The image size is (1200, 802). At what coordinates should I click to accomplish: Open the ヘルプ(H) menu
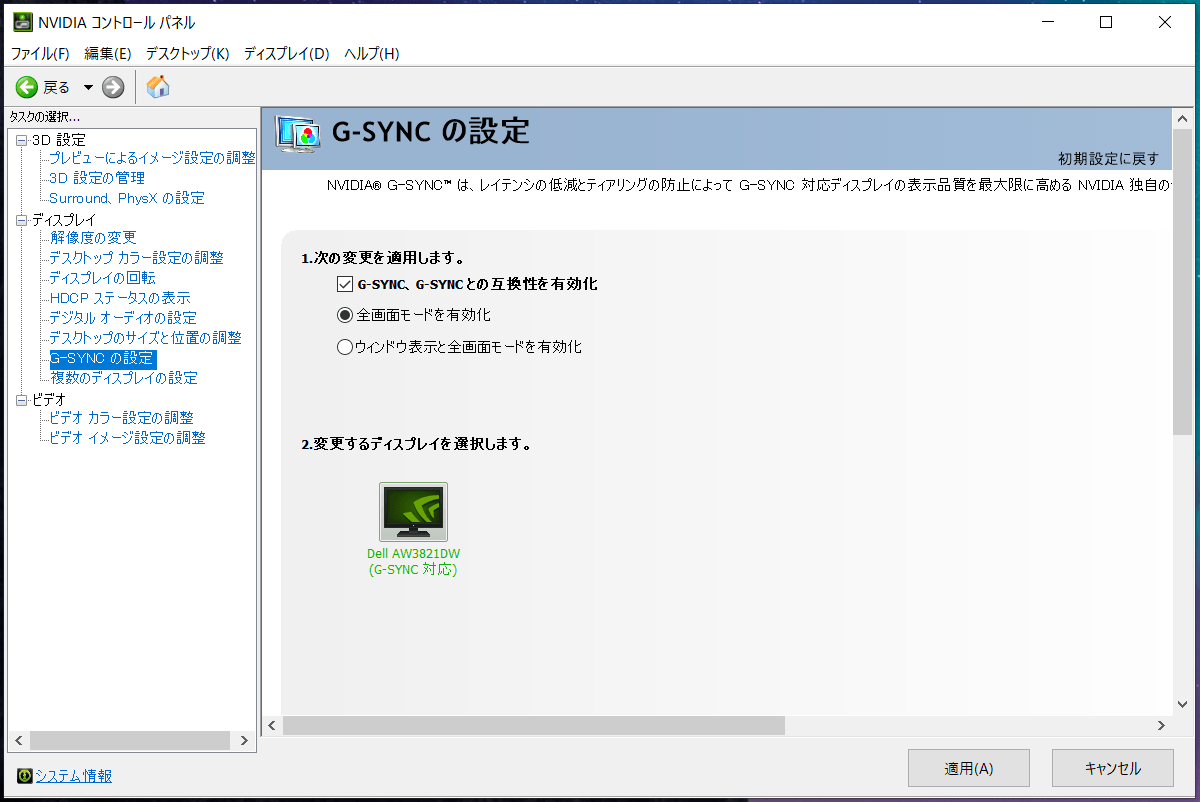point(371,53)
